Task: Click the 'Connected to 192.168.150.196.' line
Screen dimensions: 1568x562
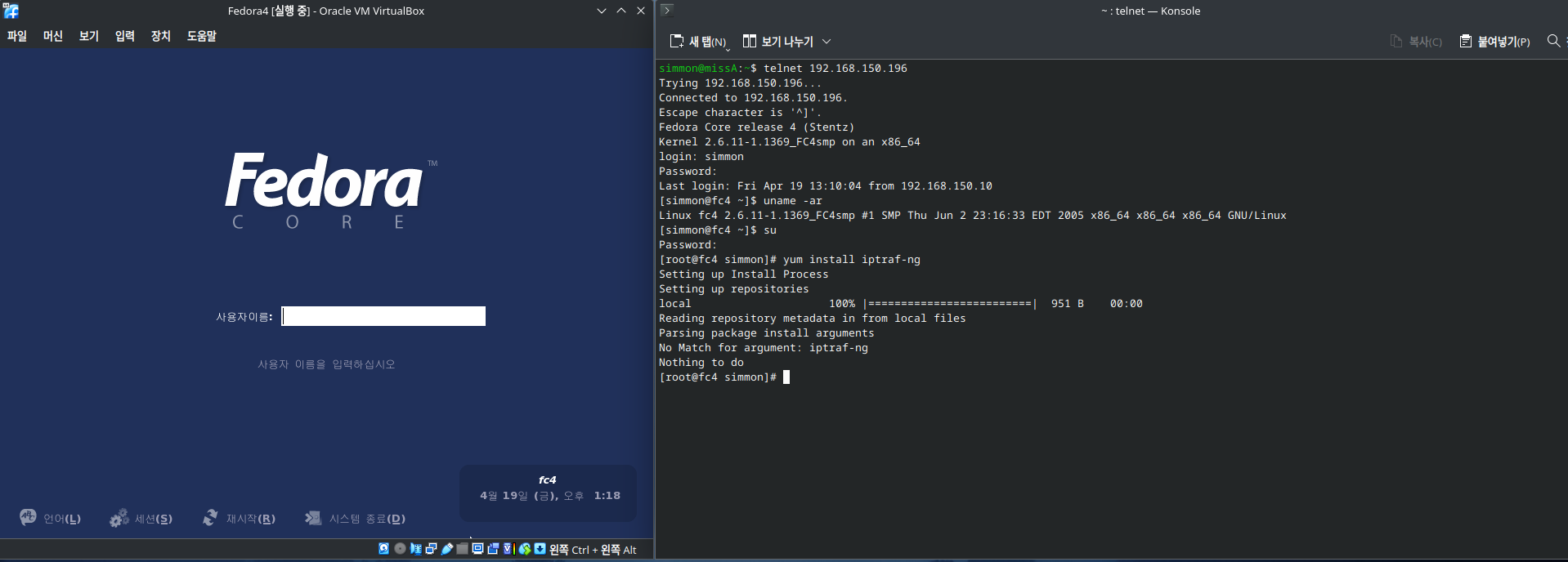Action: [754, 98]
